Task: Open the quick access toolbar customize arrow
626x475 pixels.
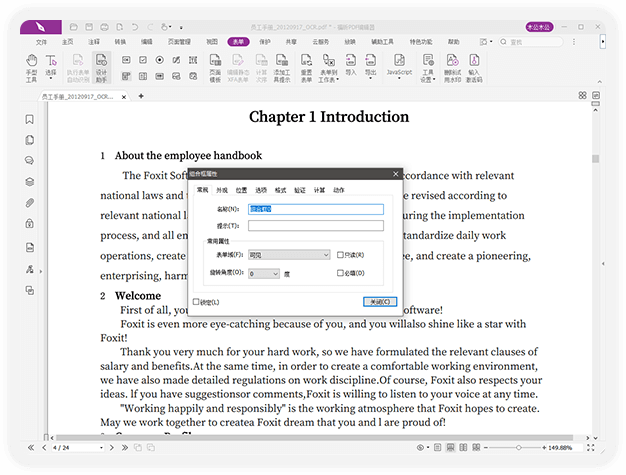Action: [181, 28]
